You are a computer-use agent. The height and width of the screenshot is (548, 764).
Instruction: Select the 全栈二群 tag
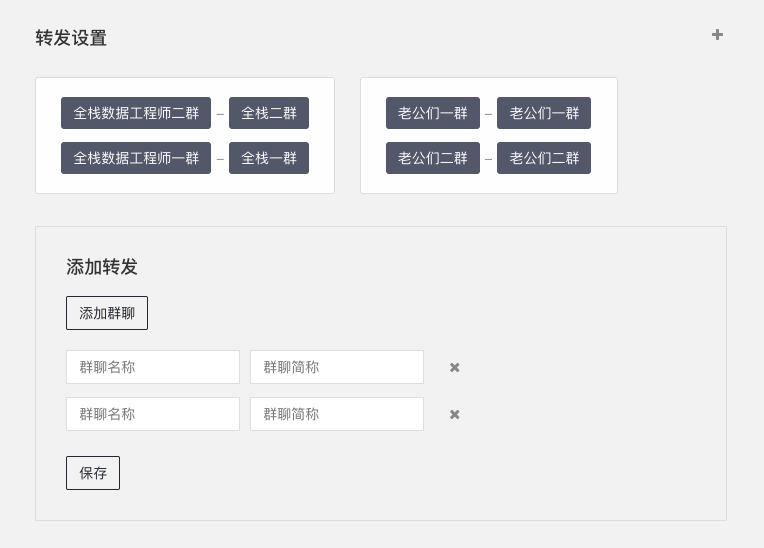click(269, 113)
